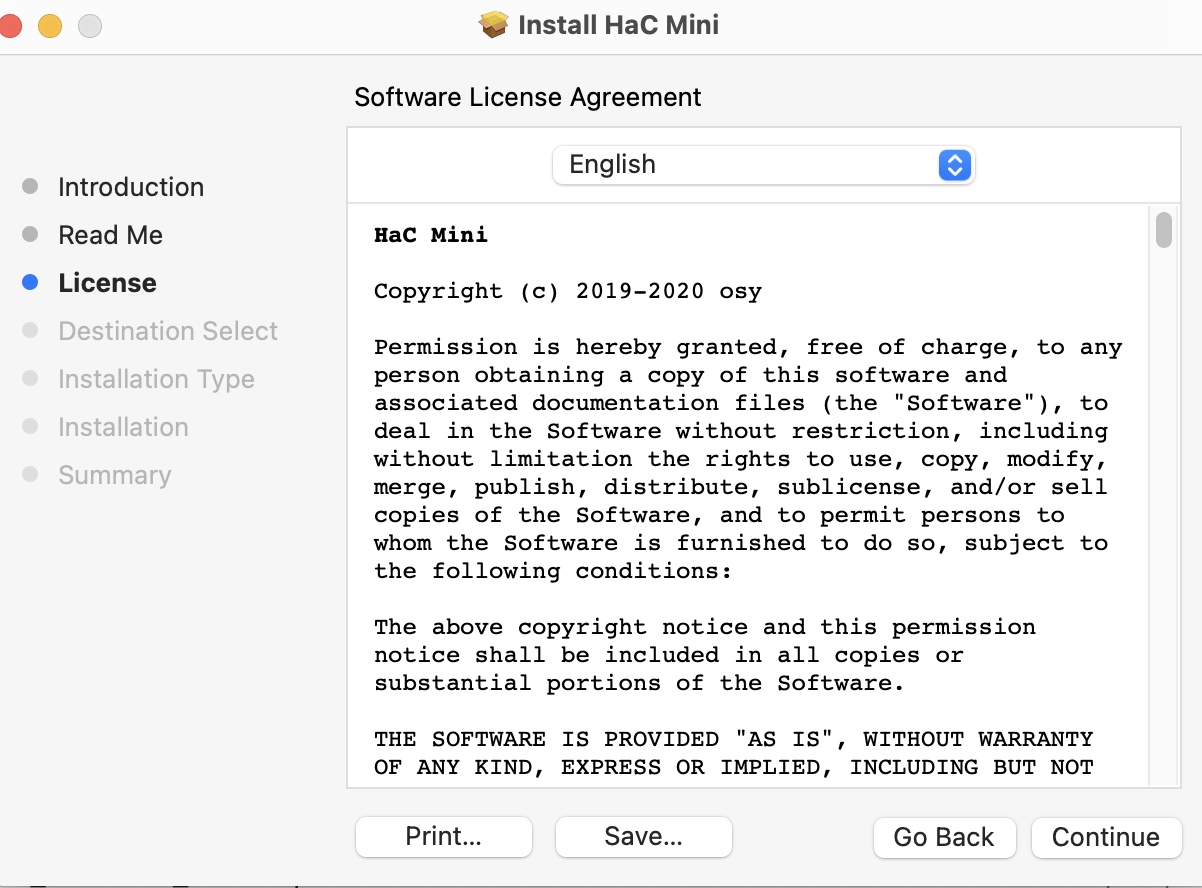The height and width of the screenshot is (888, 1202).
Task: Click the package icon in title bar
Action: pyautogui.click(x=494, y=25)
